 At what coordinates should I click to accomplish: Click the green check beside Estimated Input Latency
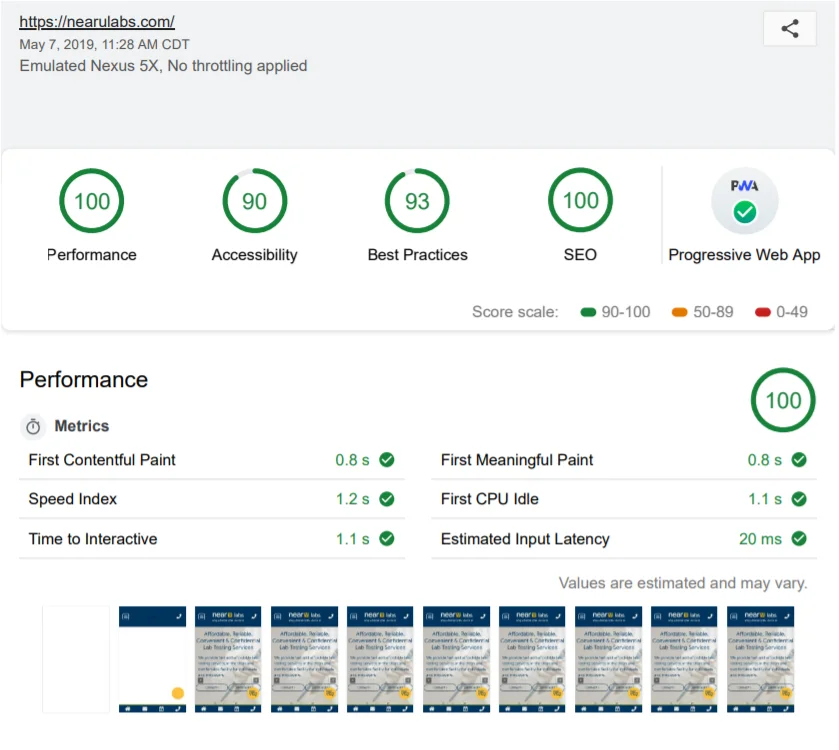(x=798, y=539)
